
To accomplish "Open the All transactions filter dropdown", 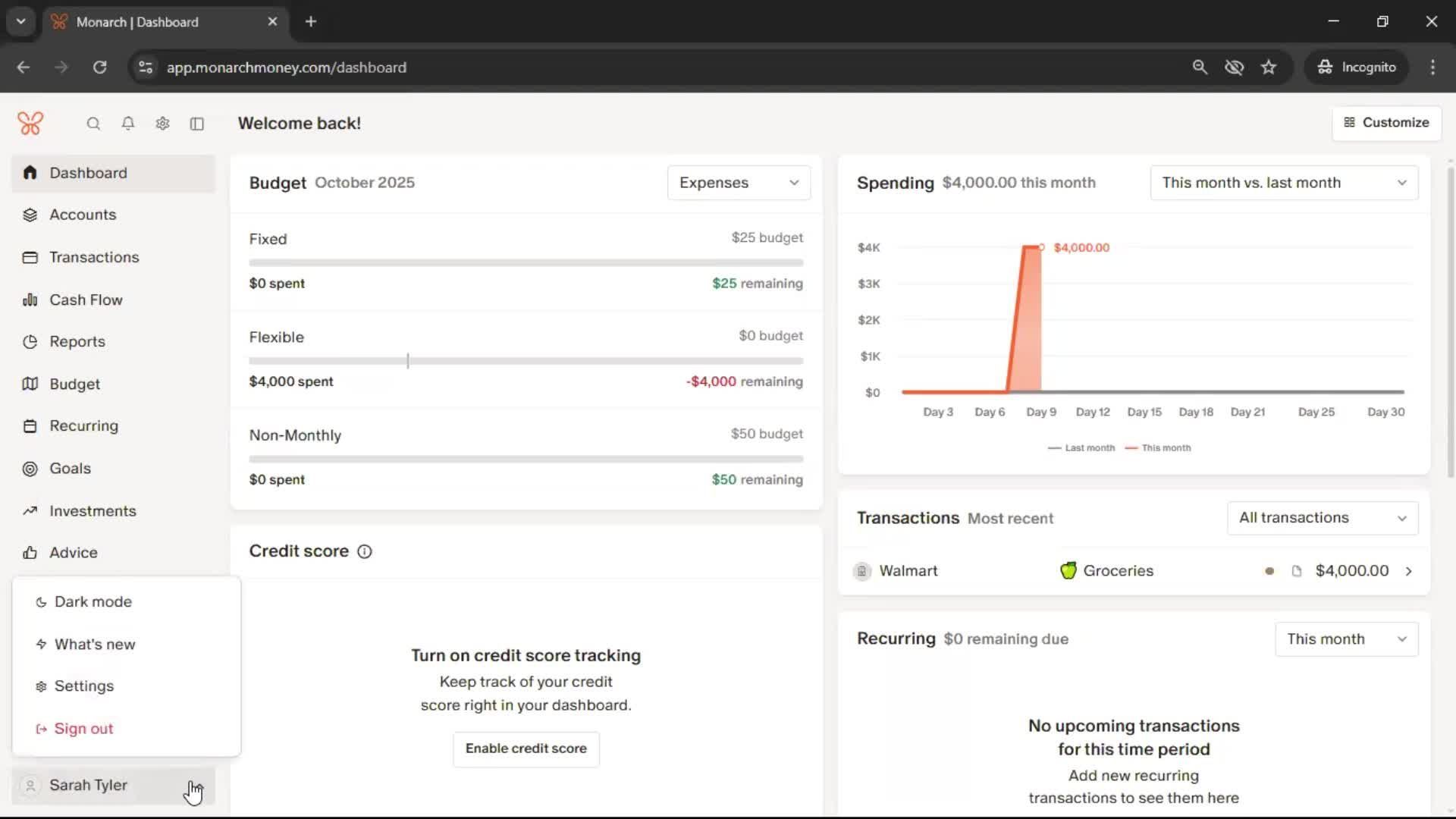I will (1323, 518).
